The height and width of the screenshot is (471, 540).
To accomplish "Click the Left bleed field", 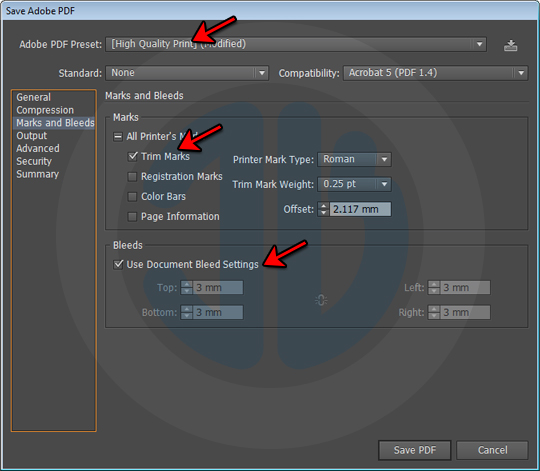I will 465,287.
